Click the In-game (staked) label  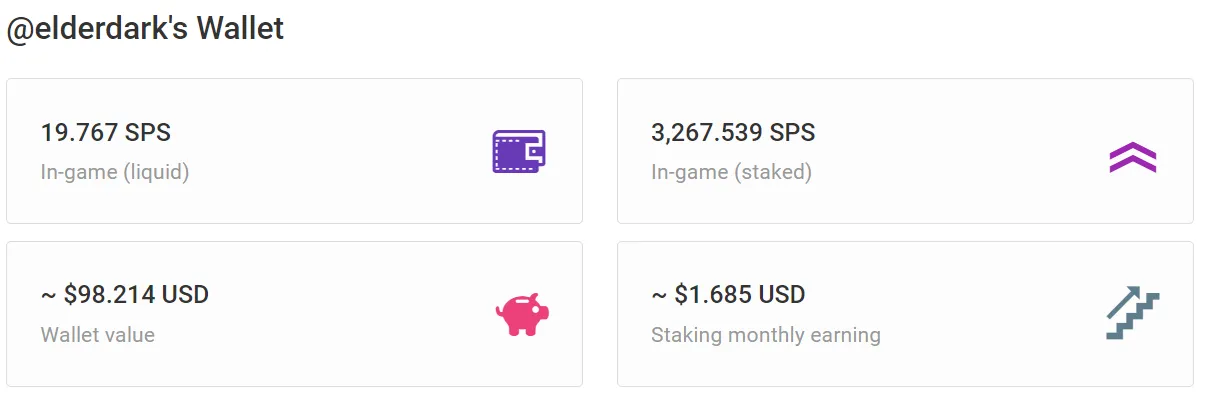click(x=731, y=172)
